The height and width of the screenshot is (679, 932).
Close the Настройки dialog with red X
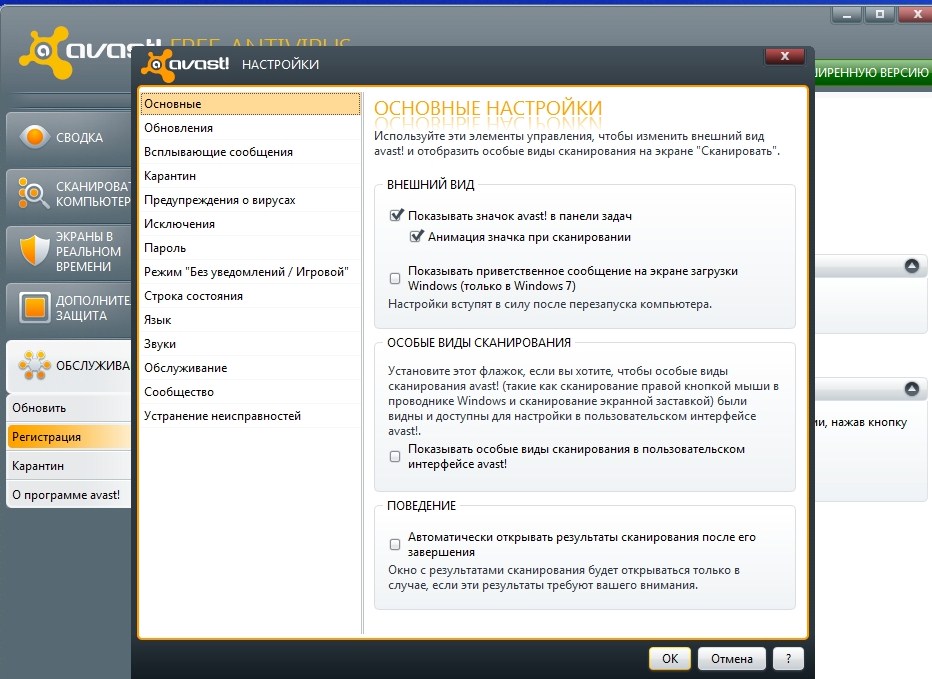(784, 56)
